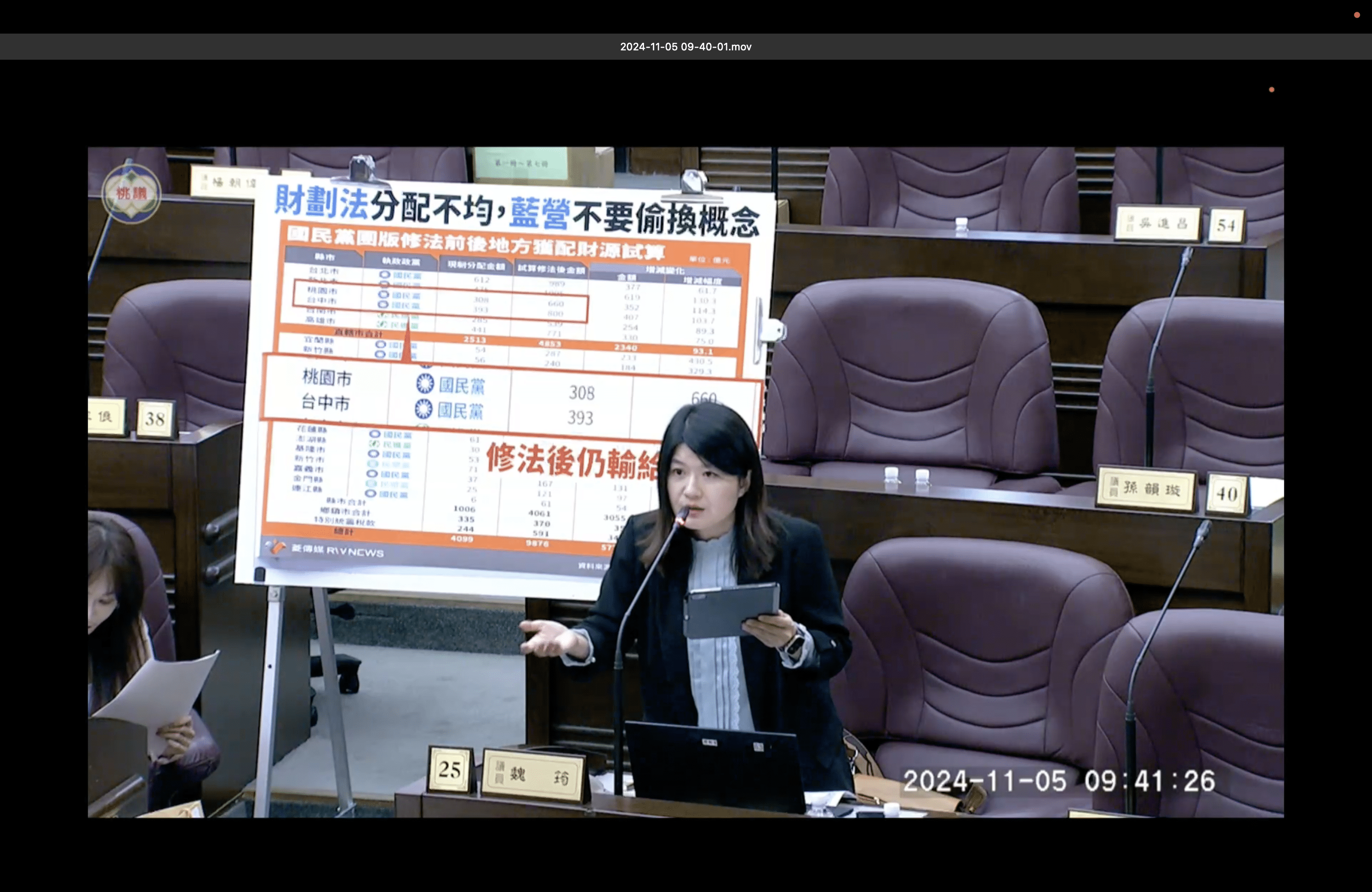The height and width of the screenshot is (892, 1372).
Task: Click the name plate reading "魏 筠"
Action: 534,776
